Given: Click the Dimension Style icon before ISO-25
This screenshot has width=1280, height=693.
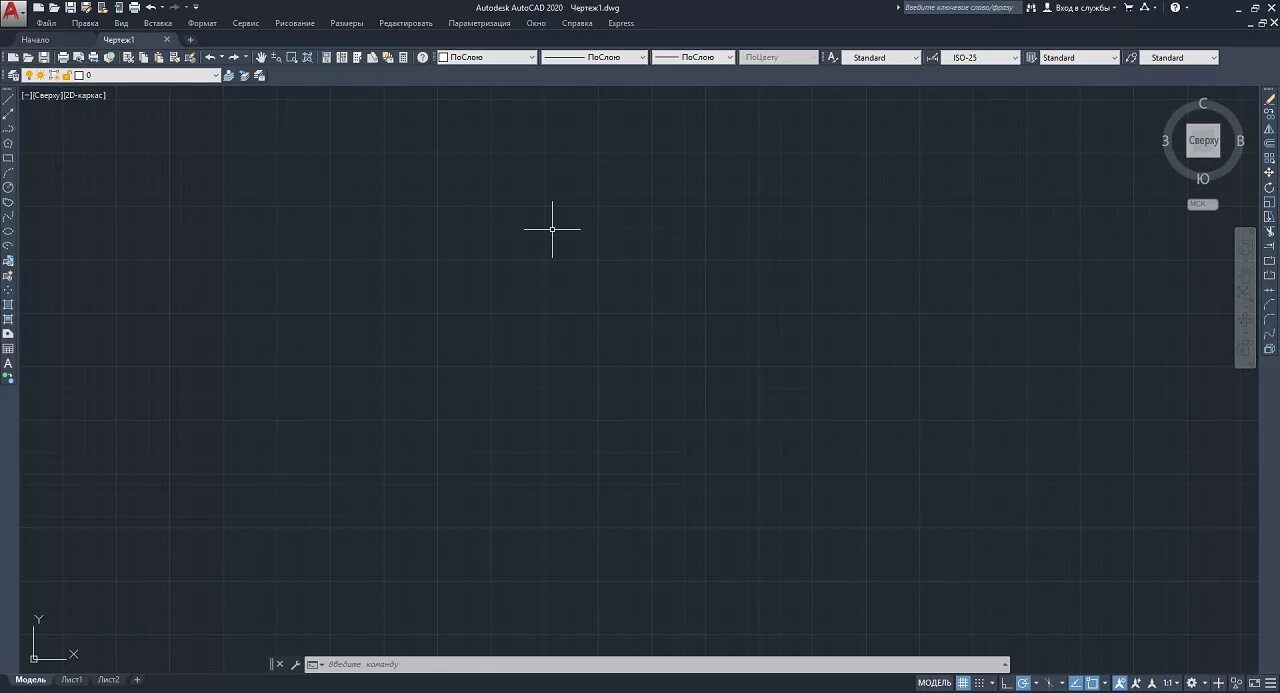Looking at the screenshot, I should (x=932, y=57).
